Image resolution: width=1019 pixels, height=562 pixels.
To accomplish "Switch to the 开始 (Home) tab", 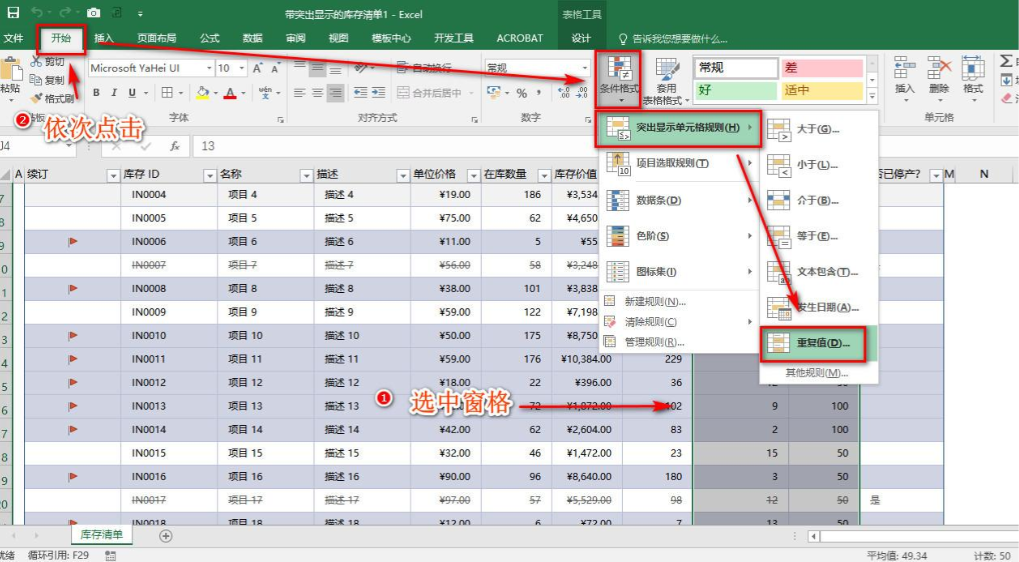I will click(61, 38).
